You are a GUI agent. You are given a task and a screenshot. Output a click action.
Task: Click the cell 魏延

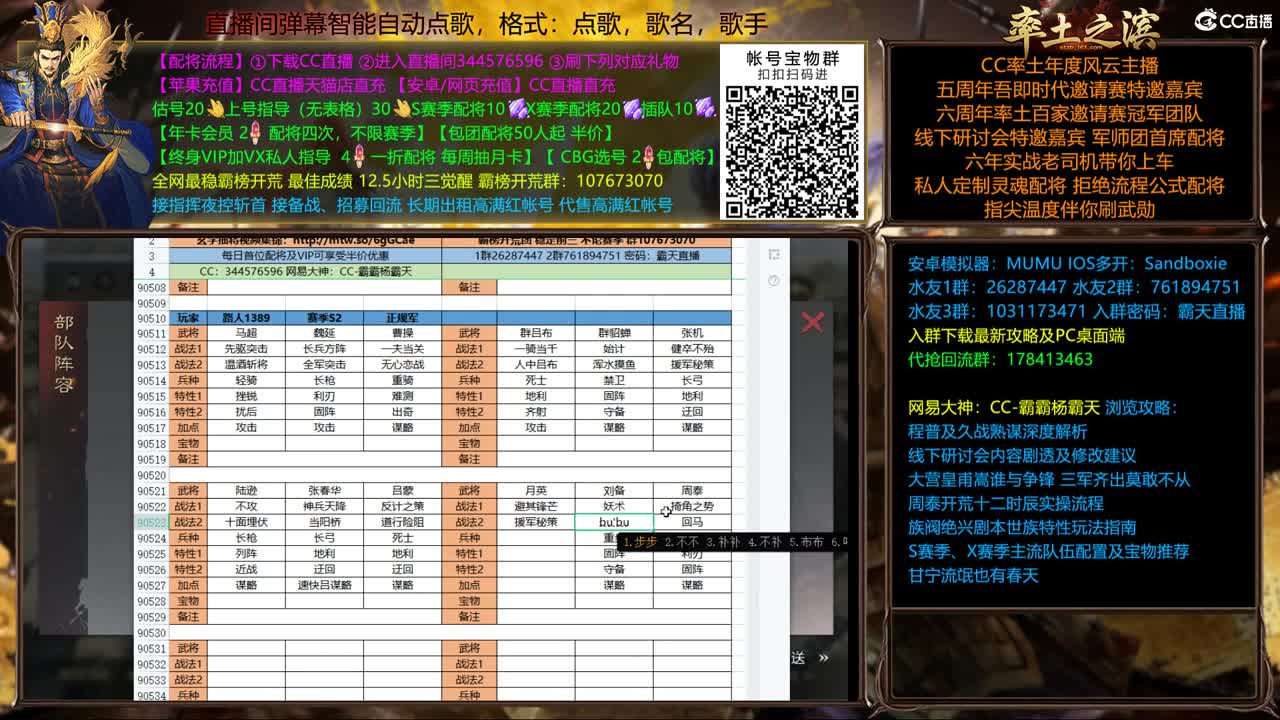point(324,333)
